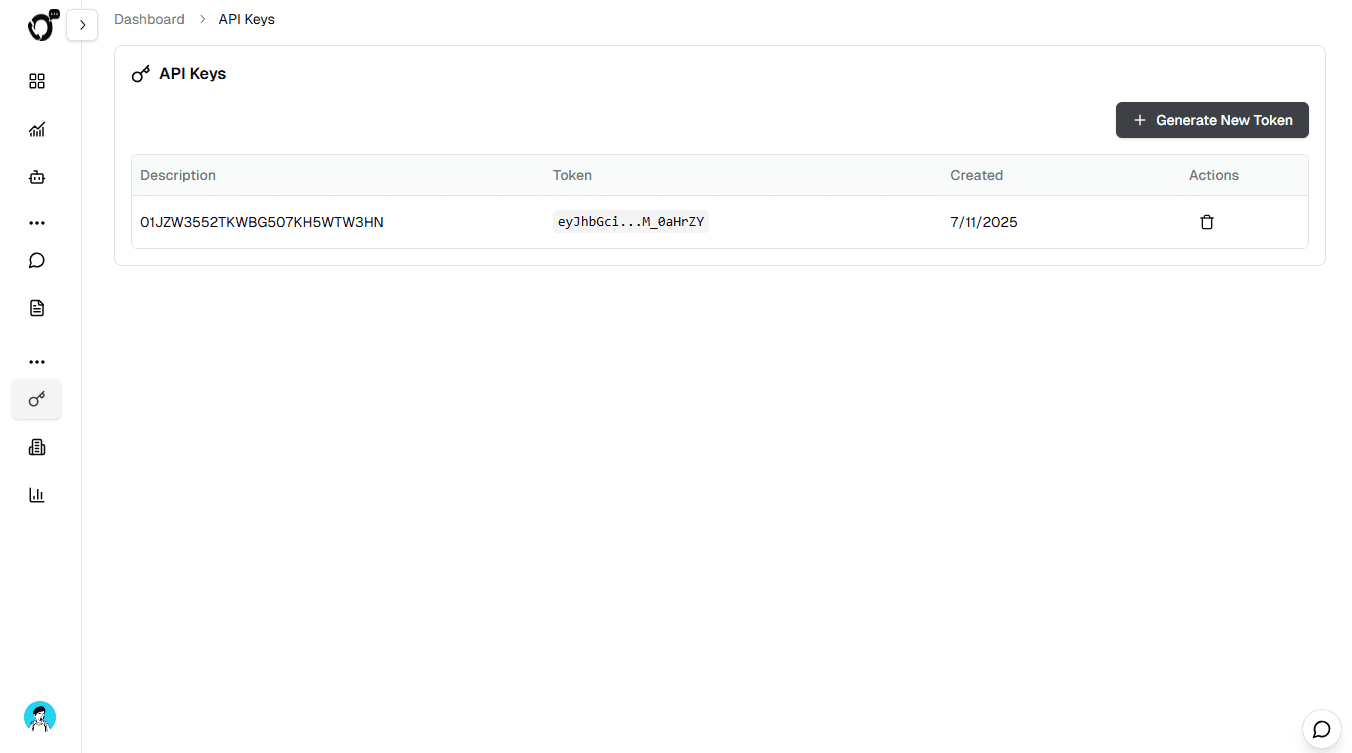This screenshot has width=1352, height=753.
Task: Open the billing icon in the sidebar
Action: click(x=37, y=446)
